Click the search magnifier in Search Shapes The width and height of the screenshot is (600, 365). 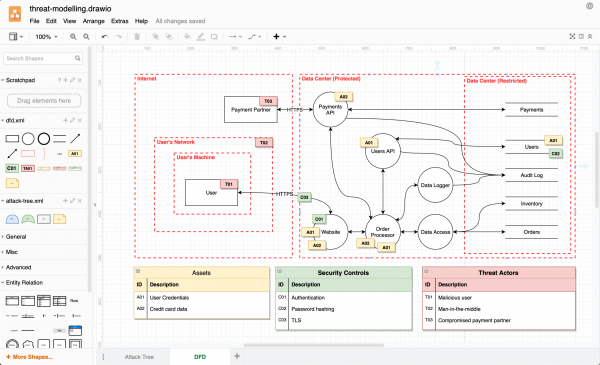click(78, 58)
